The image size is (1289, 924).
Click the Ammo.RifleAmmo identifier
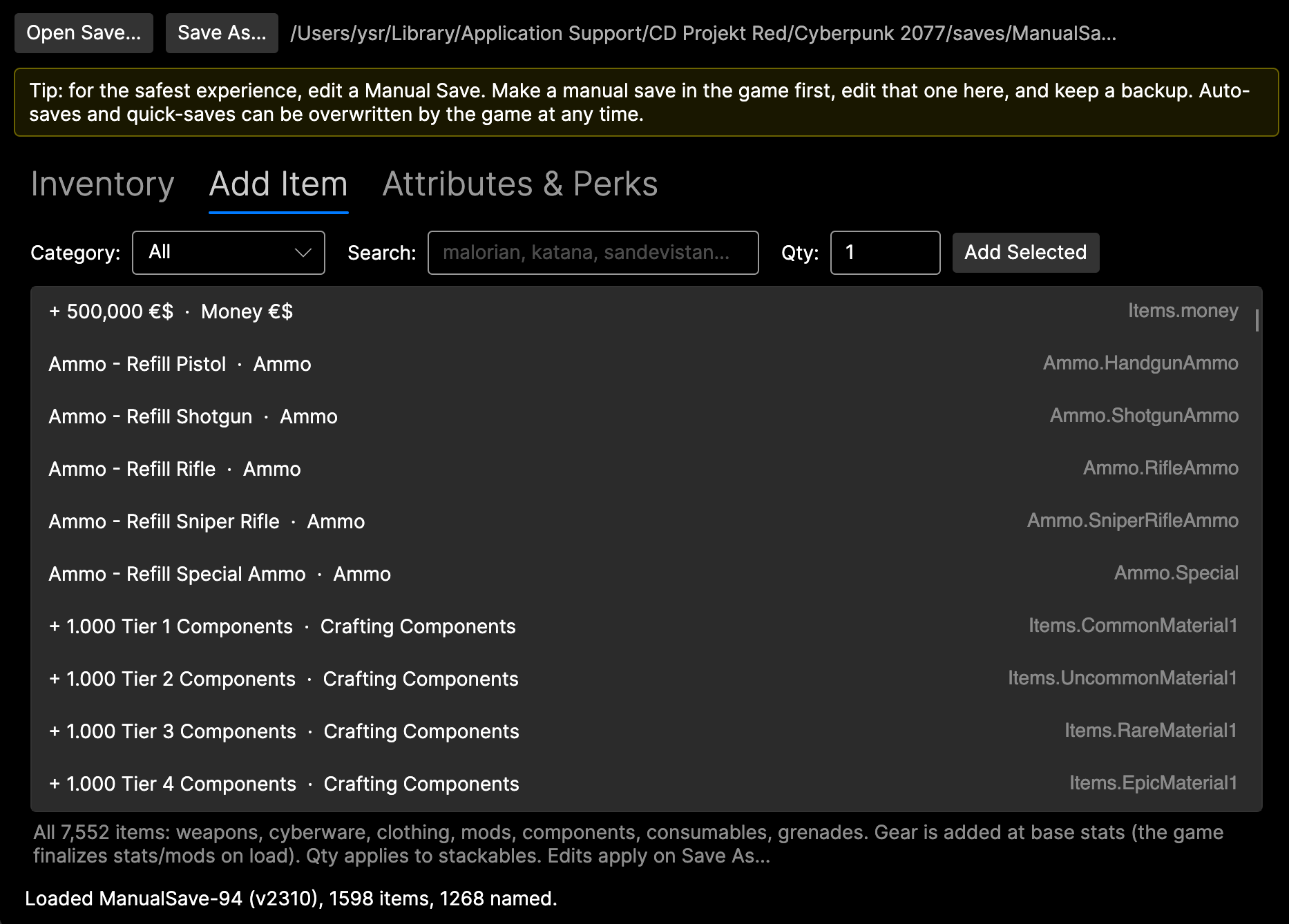point(1161,468)
